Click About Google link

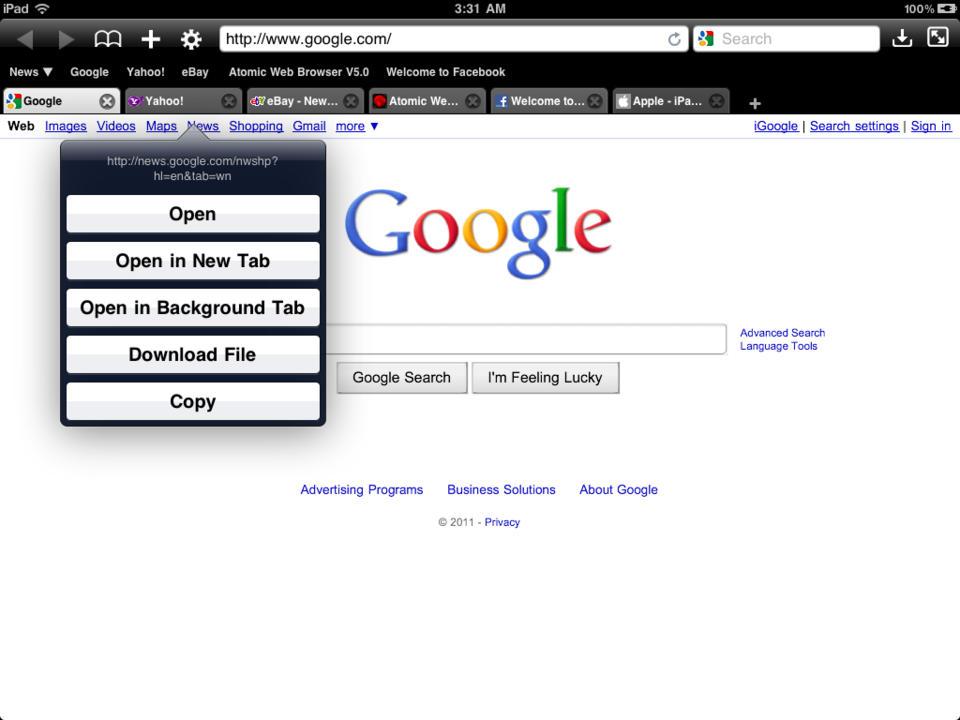618,490
